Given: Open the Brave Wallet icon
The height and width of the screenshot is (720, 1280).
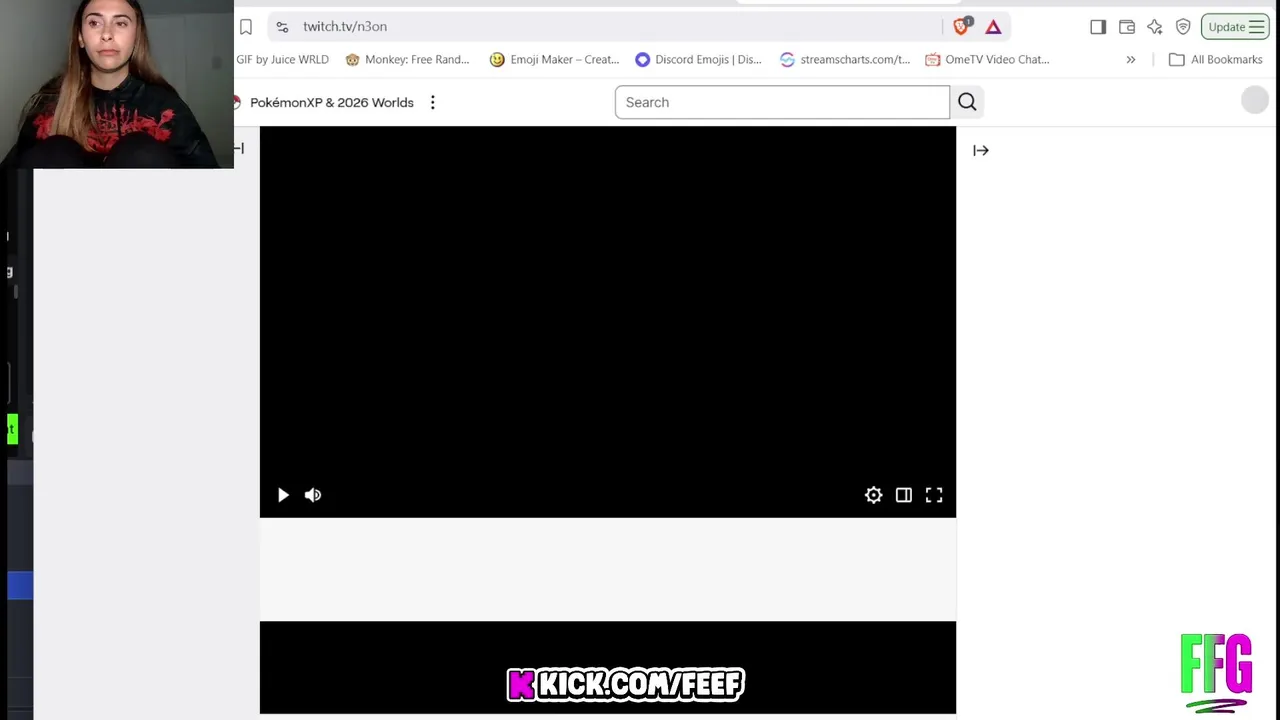Looking at the screenshot, I should tap(1127, 27).
